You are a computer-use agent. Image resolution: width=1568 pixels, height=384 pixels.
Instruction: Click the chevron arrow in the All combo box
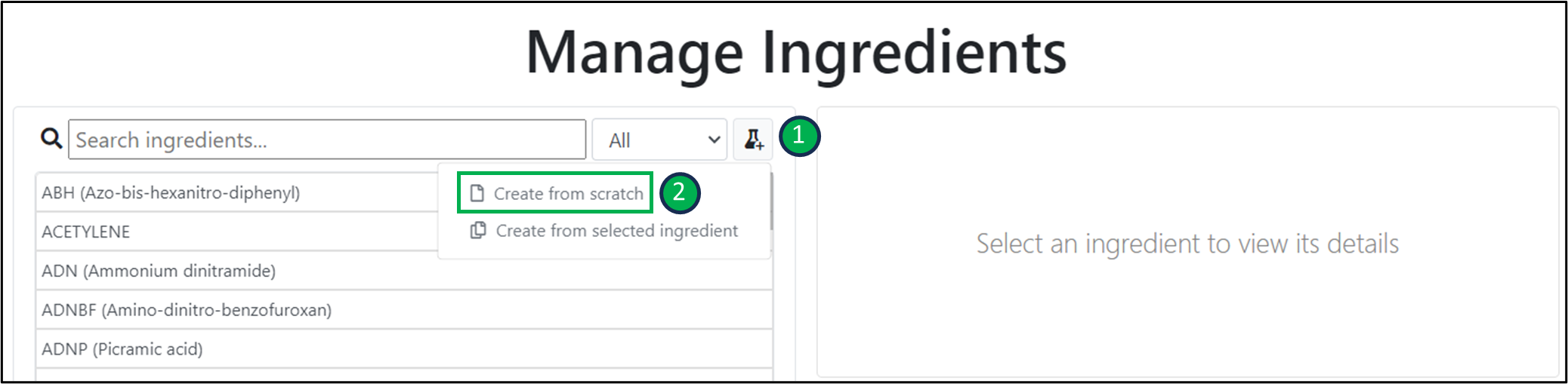pos(713,140)
